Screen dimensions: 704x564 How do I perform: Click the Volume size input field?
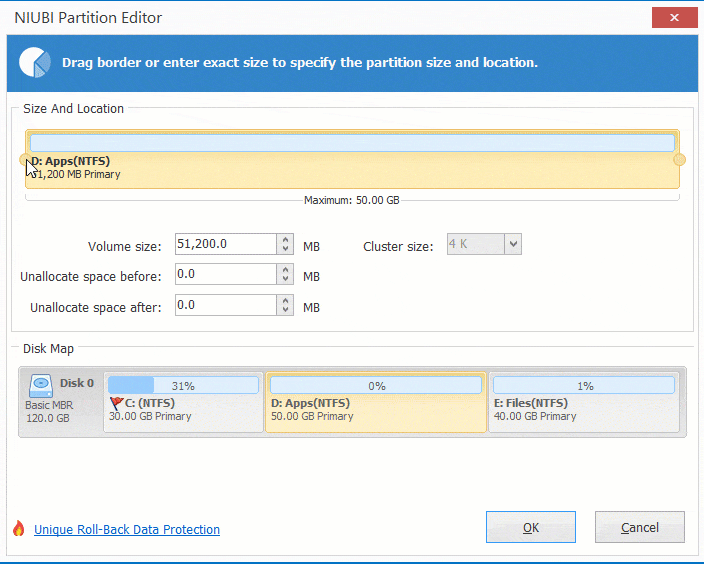(x=226, y=244)
